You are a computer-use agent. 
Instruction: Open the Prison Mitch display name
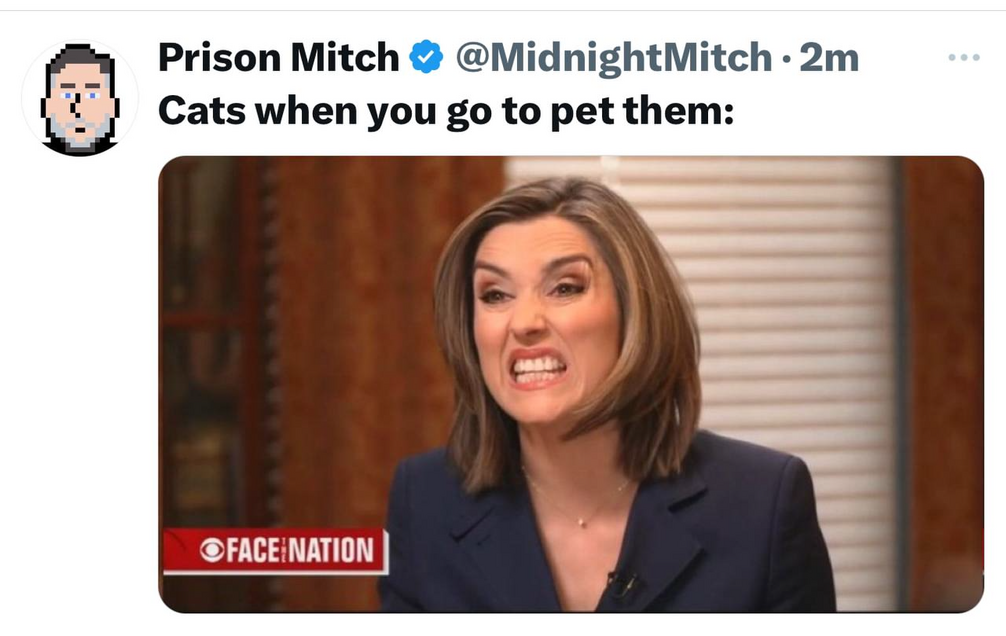(278, 57)
